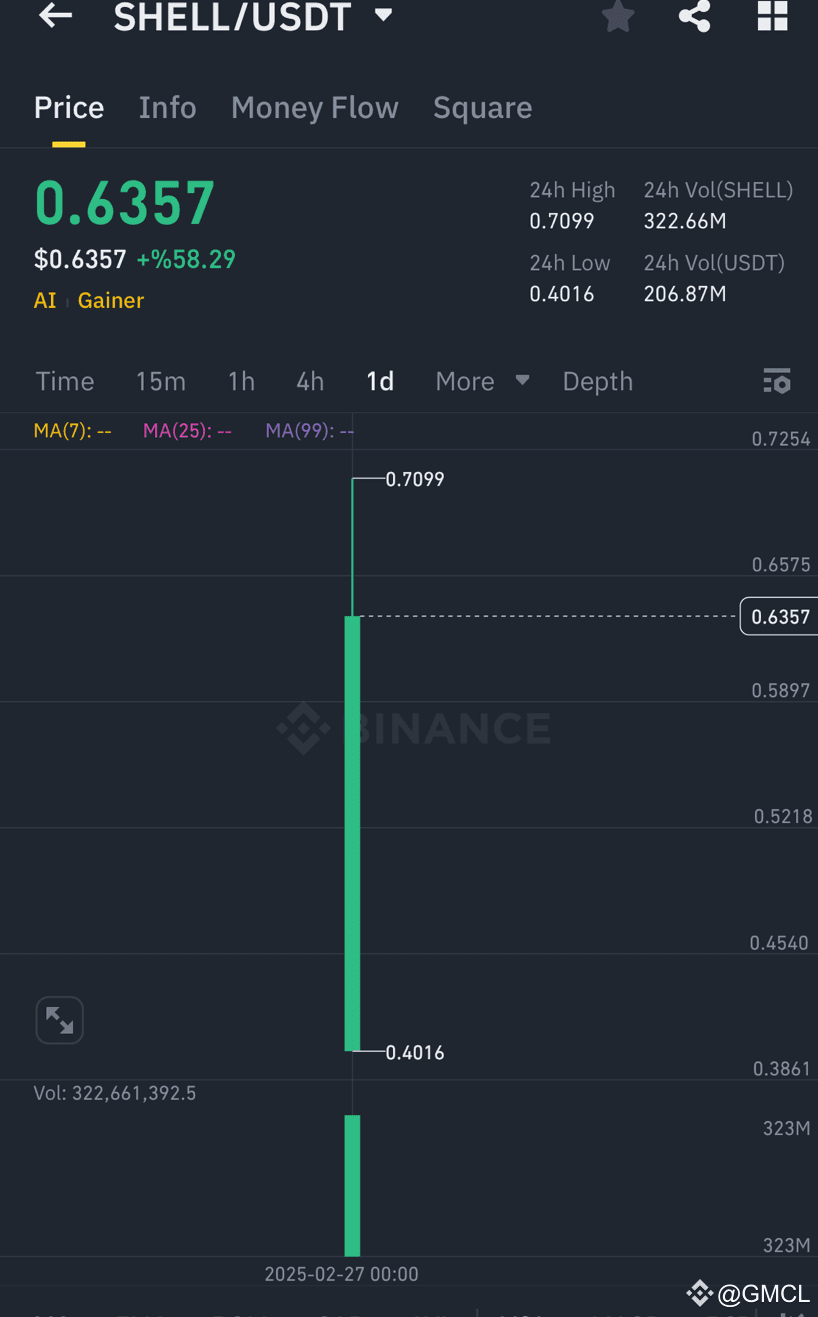This screenshot has width=818, height=1317.
Task: Switch to the Info tab
Action: (167, 108)
